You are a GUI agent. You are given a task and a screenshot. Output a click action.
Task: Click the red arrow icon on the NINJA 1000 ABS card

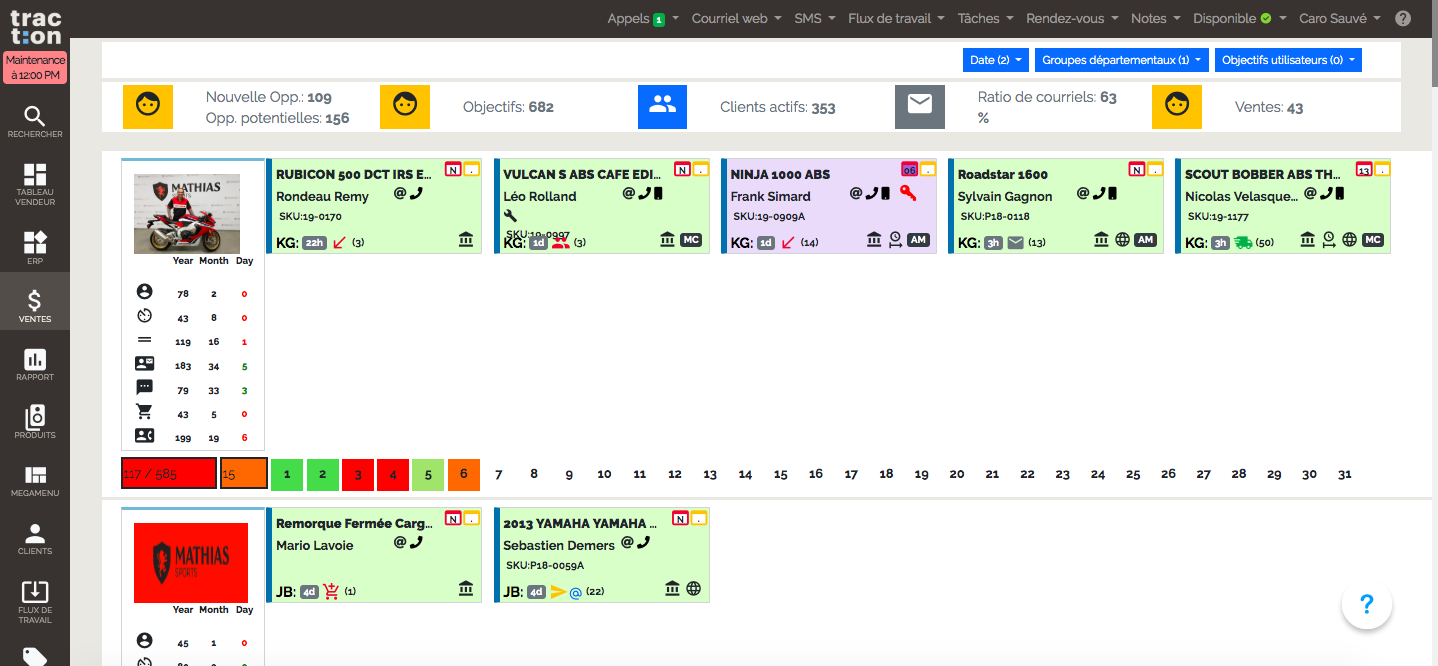(788, 242)
